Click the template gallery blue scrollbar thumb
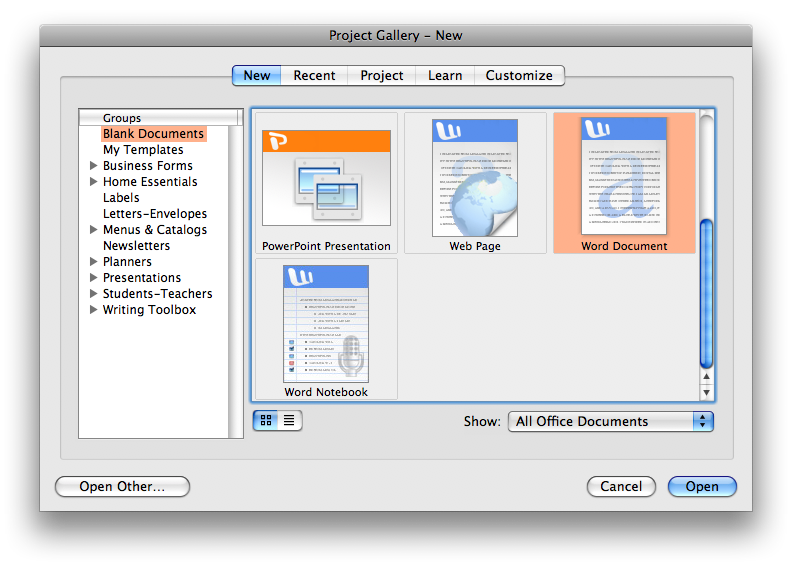This screenshot has width=792, height=566. coord(706,294)
